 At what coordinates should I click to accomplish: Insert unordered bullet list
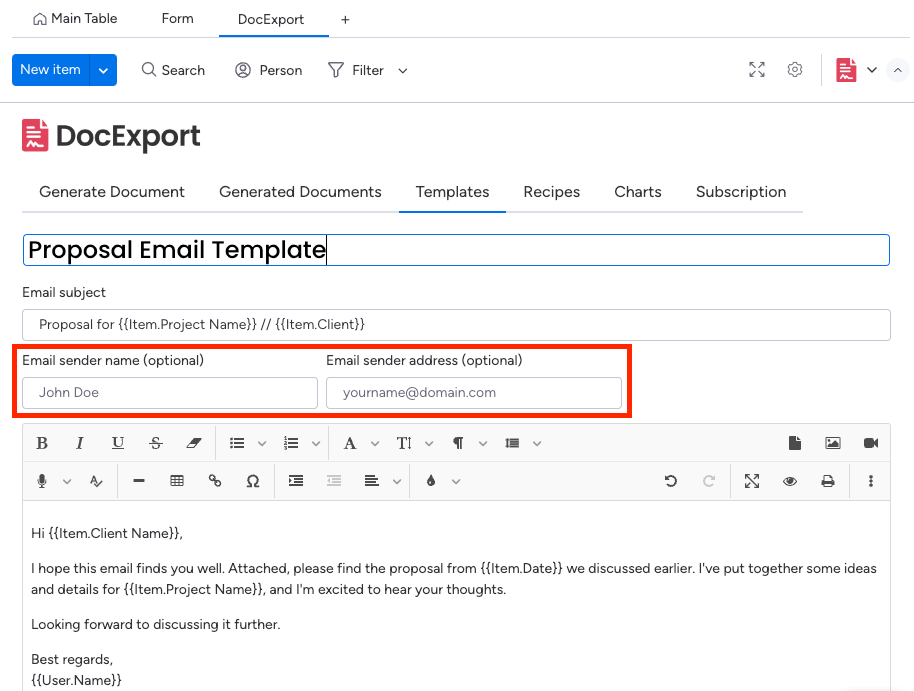[237, 443]
